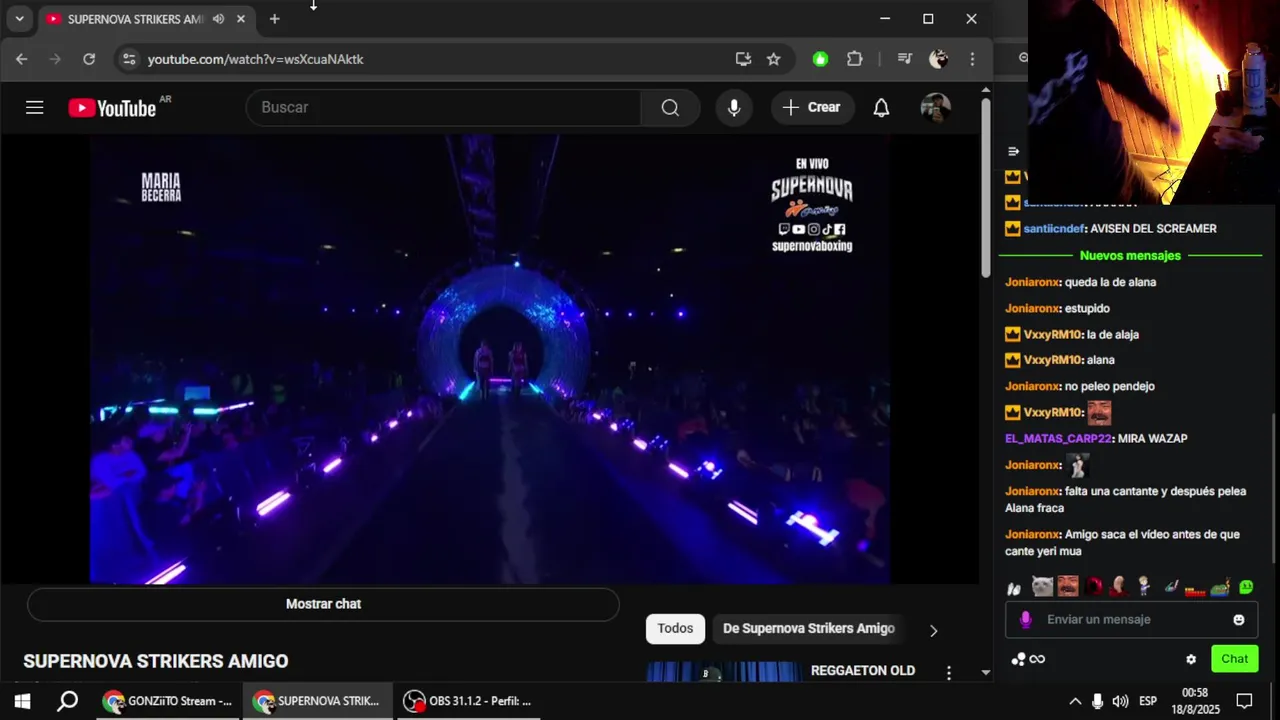Go forward in browser history
The image size is (1280, 720).
pyautogui.click(x=55, y=59)
